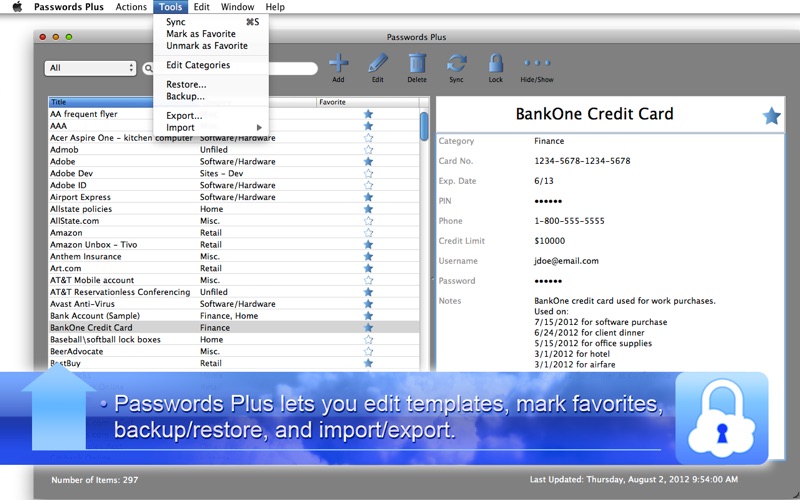Choose Unmark as Favorite menu item

click(211, 45)
